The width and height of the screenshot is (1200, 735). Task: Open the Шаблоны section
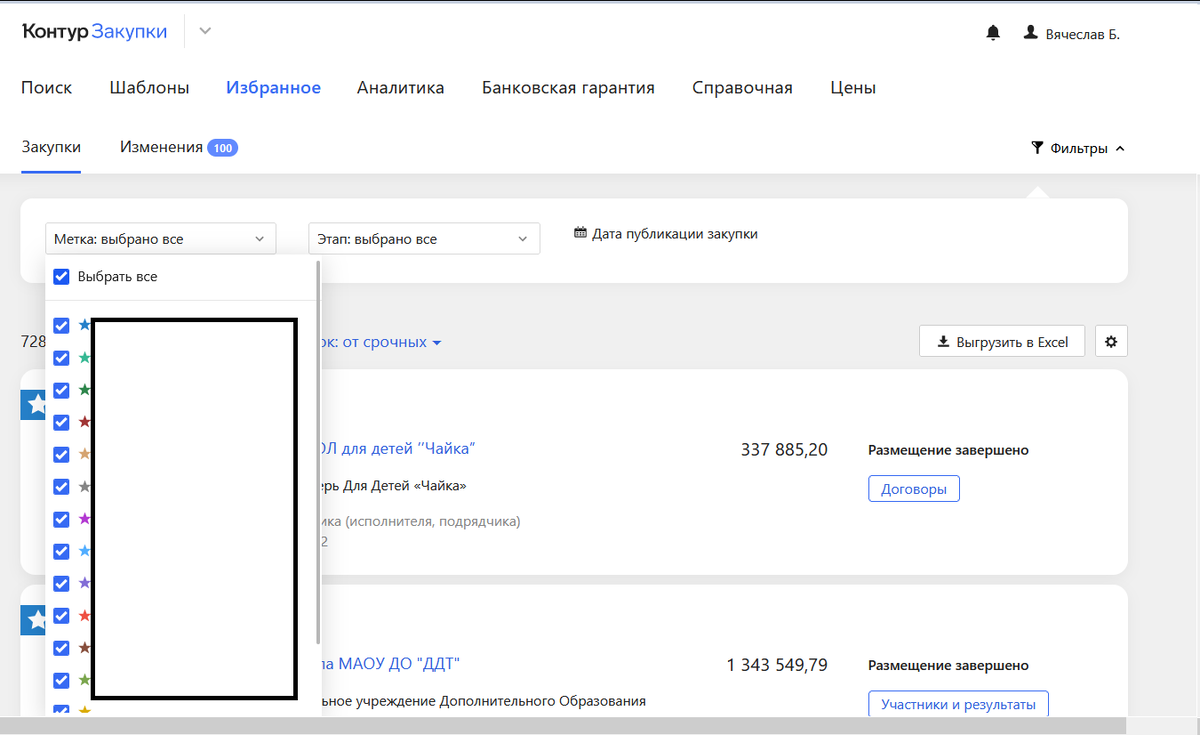[149, 88]
